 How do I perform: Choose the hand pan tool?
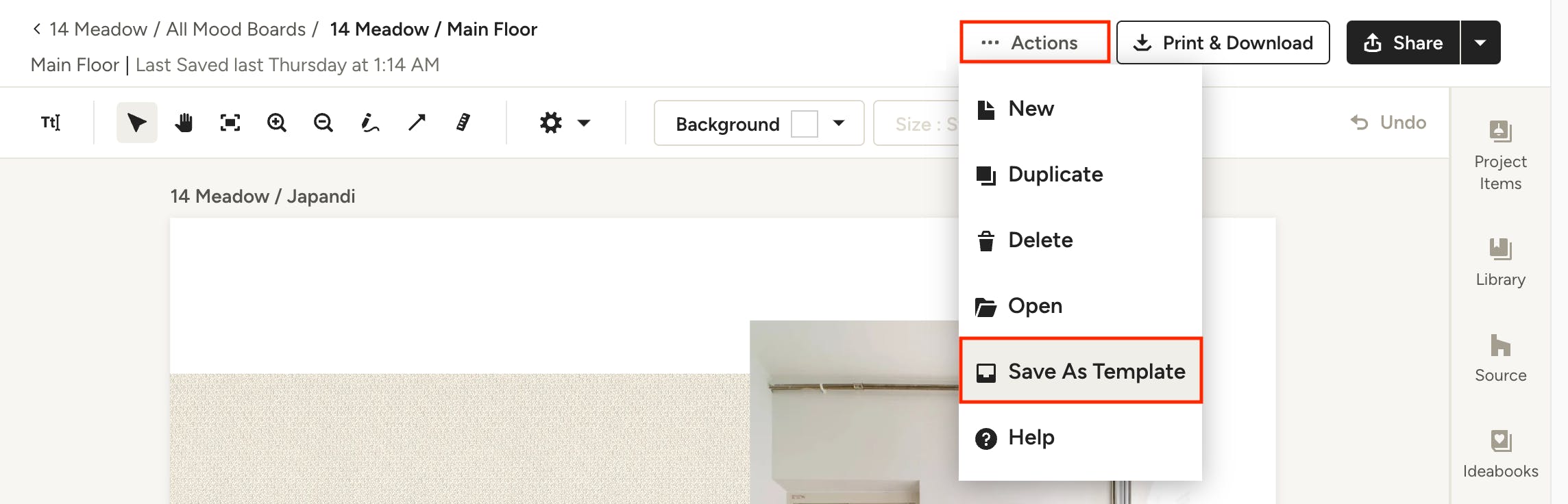pos(184,123)
